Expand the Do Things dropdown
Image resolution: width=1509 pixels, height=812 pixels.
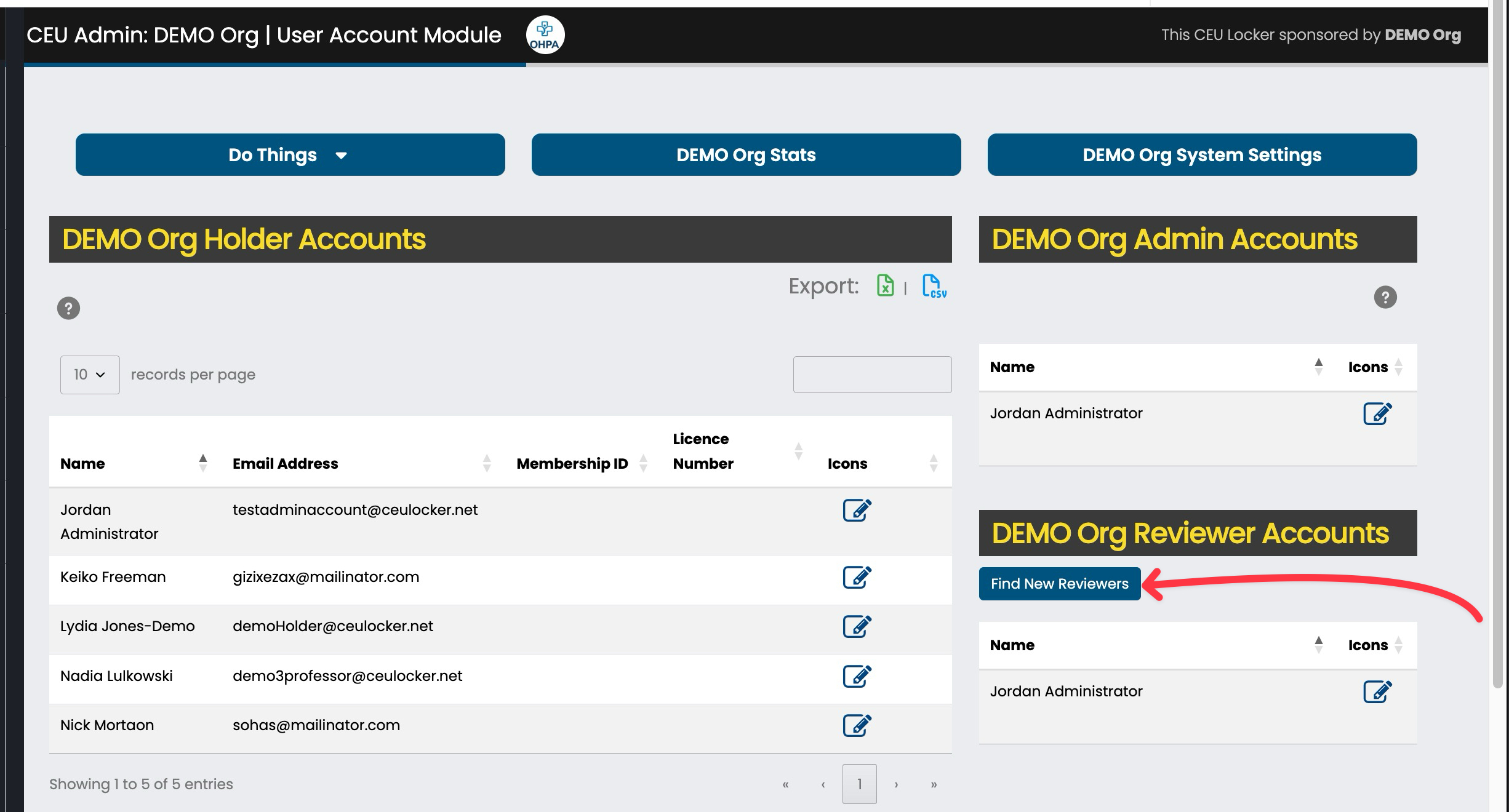pyautogui.click(x=290, y=155)
